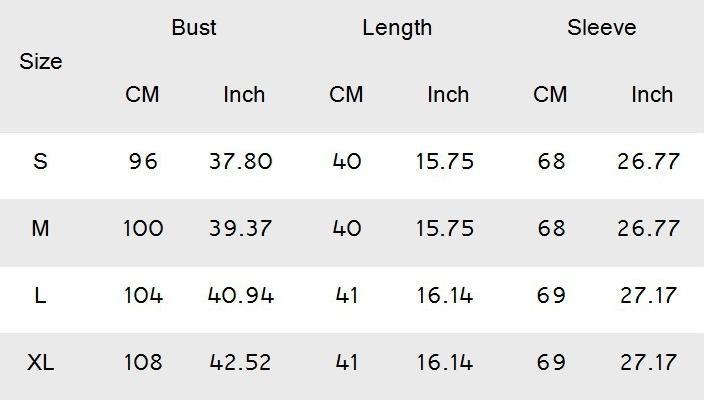This screenshot has height=400, width=704.
Task: Select the Bust header label
Action: (194, 27)
